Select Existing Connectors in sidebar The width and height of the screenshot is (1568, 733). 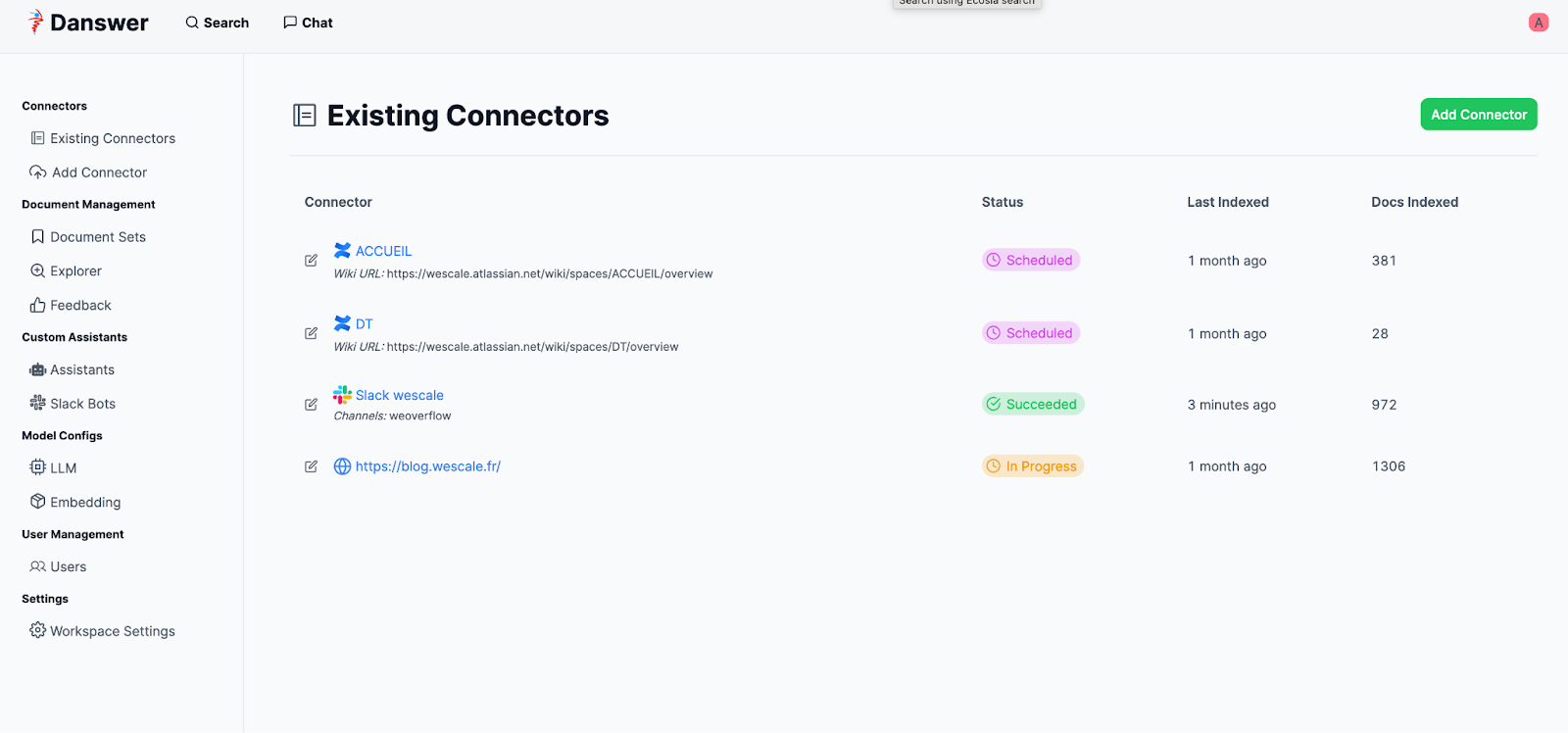(x=103, y=138)
